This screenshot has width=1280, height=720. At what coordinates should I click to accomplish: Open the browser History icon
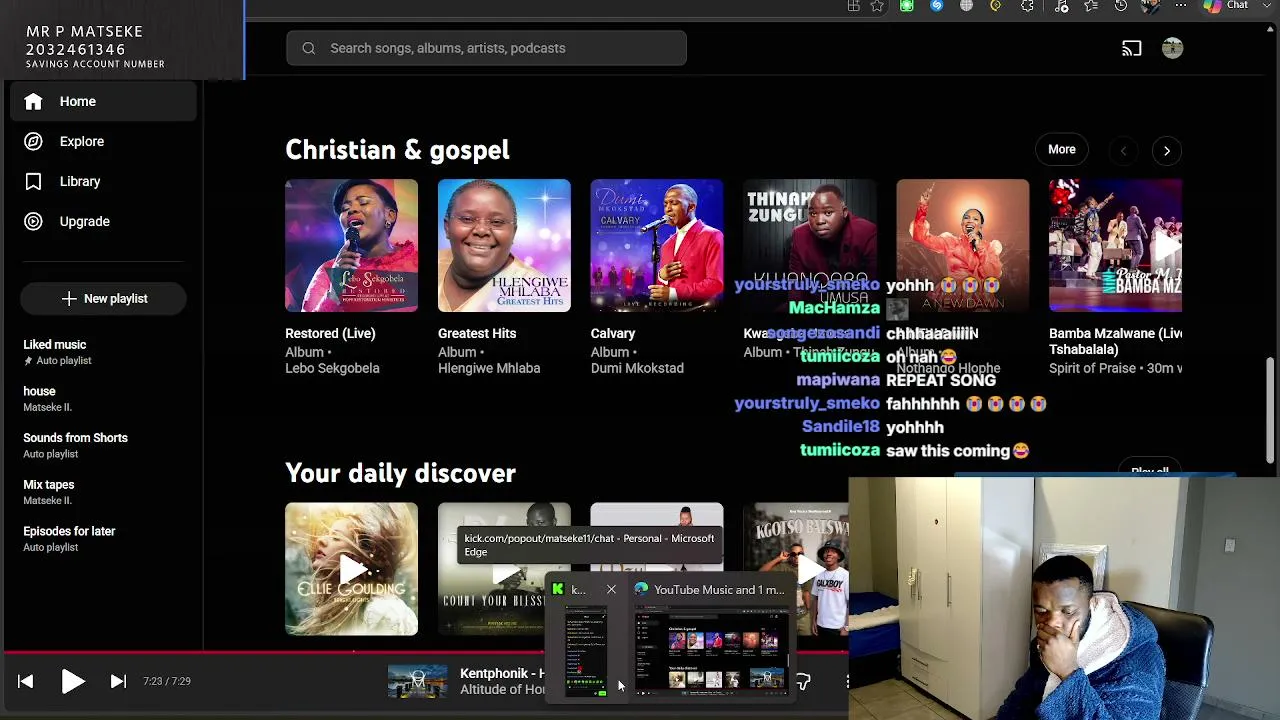[1121, 6]
